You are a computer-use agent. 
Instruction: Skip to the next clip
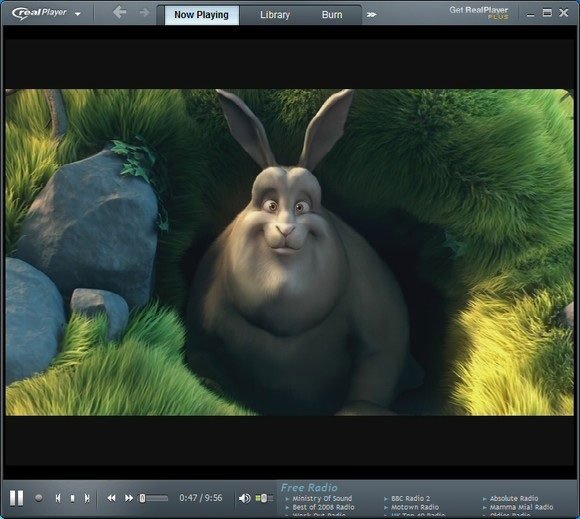click(x=87, y=498)
